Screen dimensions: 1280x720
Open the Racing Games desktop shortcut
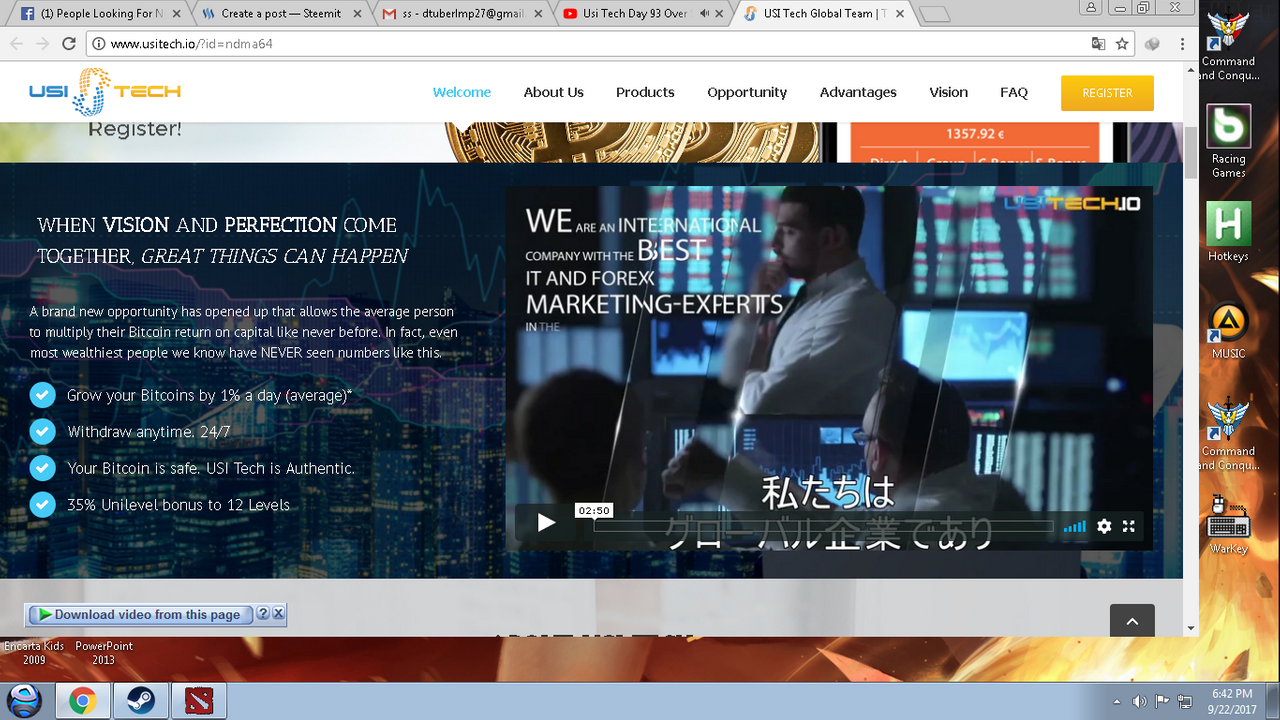(x=1228, y=141)
